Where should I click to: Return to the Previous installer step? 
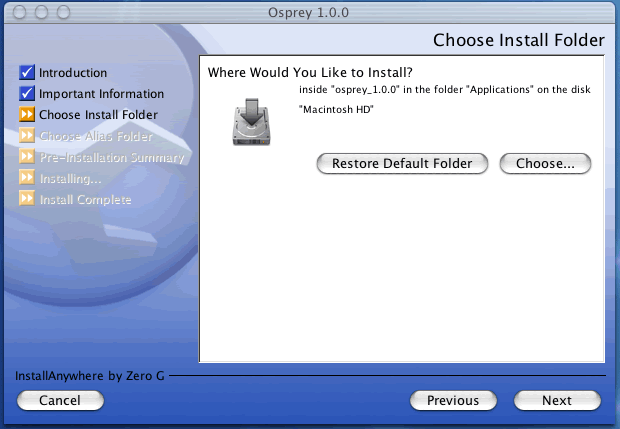[x=453, y=400]
